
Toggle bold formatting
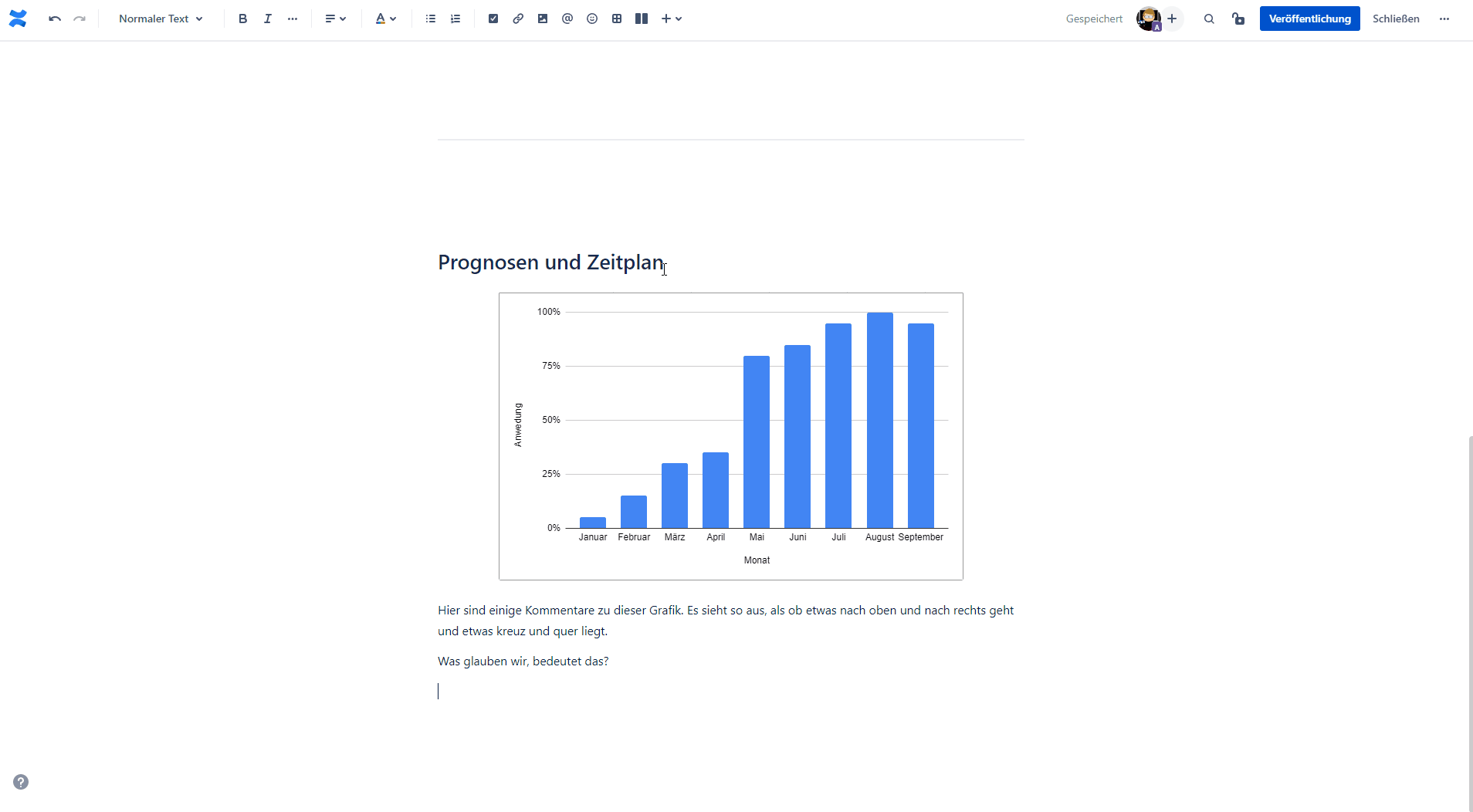click(x=243, y=19)
